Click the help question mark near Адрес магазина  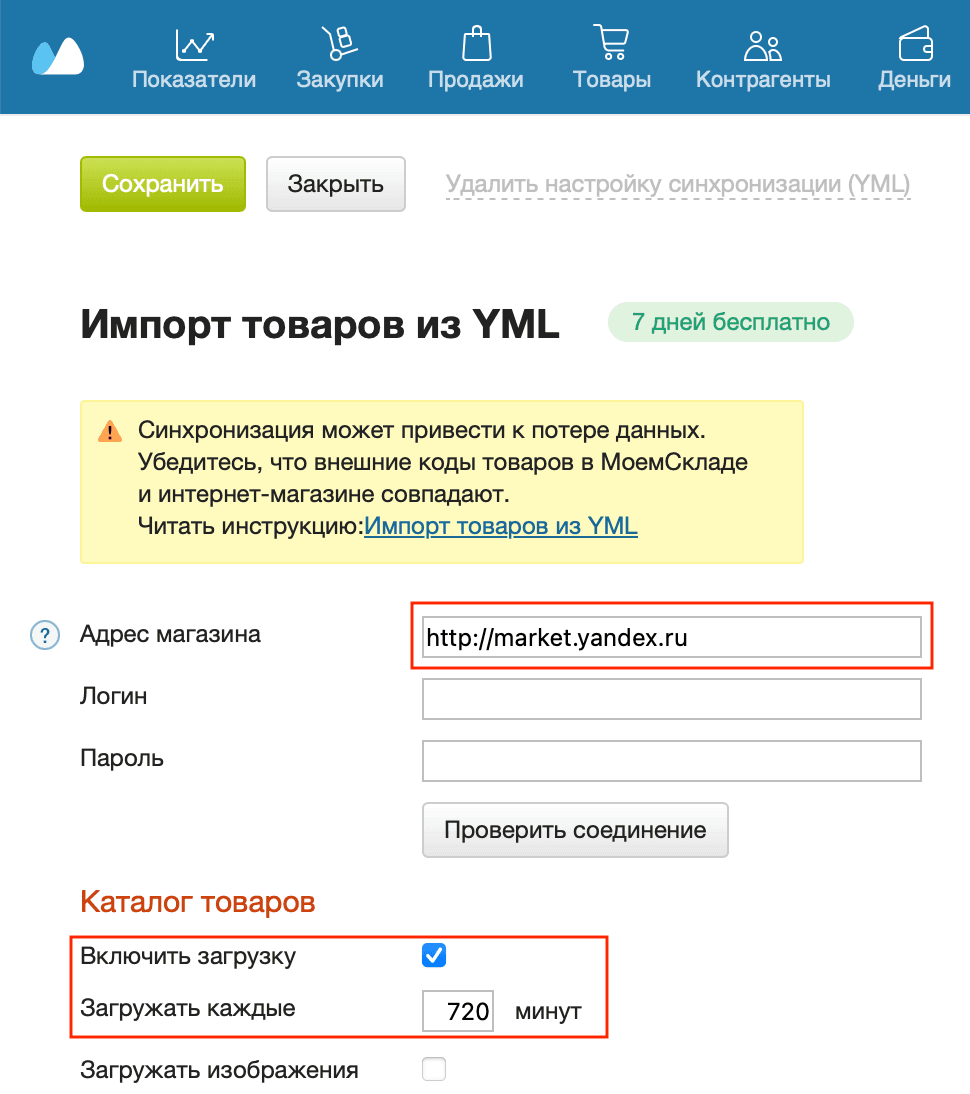(44, 635)
